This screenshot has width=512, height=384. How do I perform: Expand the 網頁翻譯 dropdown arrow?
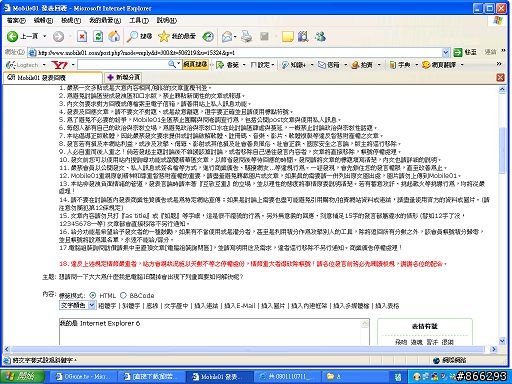462,65
